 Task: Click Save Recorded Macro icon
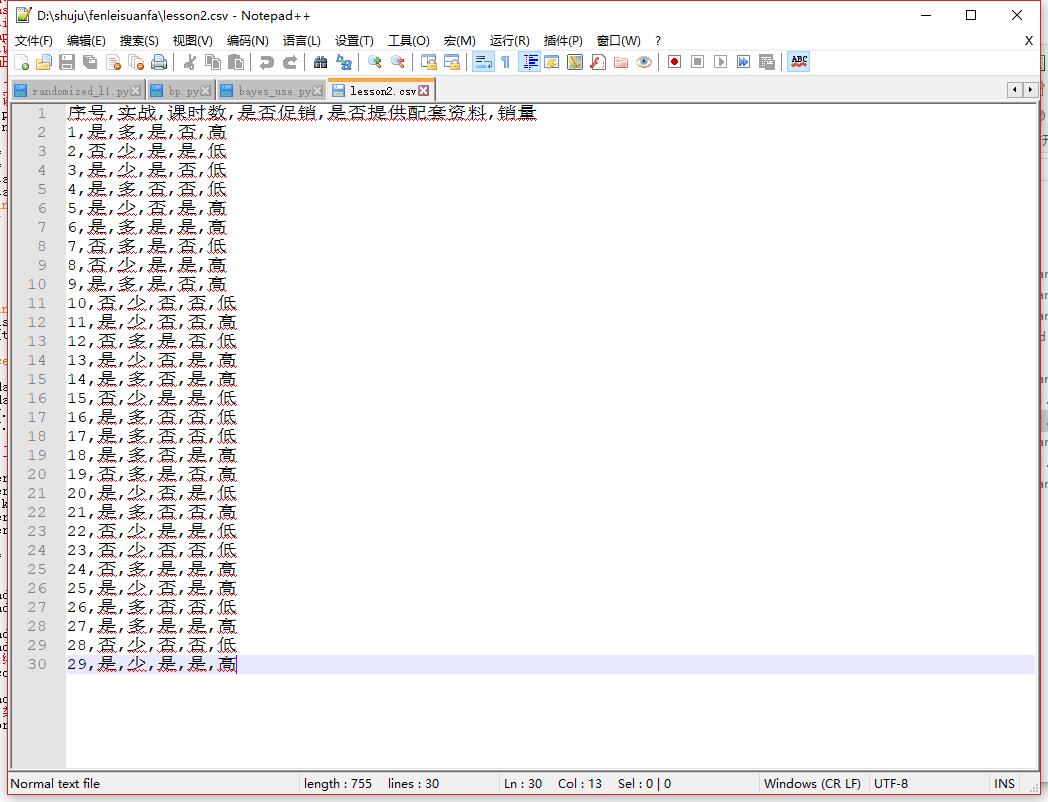click(767, 62)
